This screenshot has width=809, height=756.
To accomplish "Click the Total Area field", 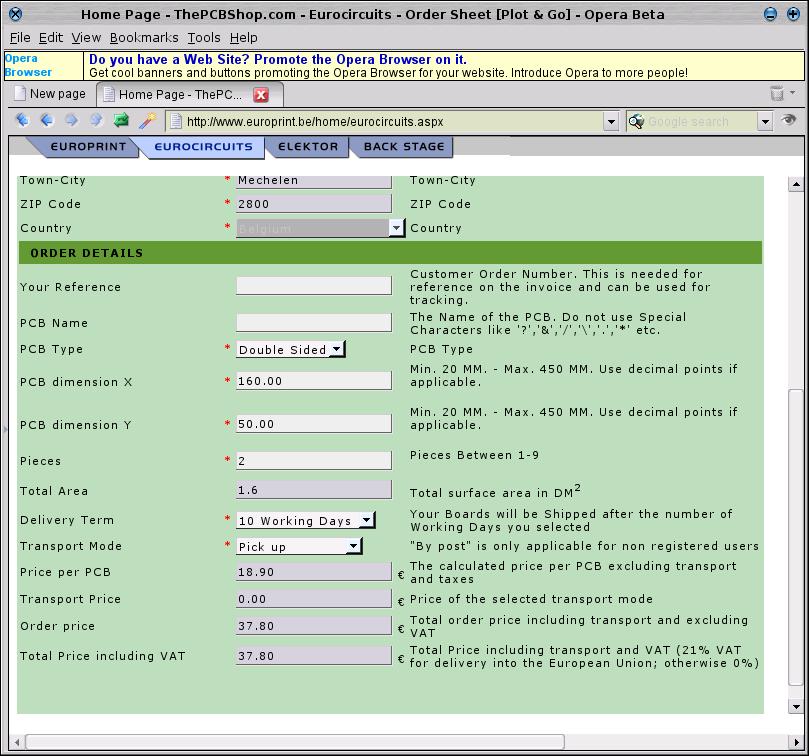I will pyautogui.click(x=314, y=490).
